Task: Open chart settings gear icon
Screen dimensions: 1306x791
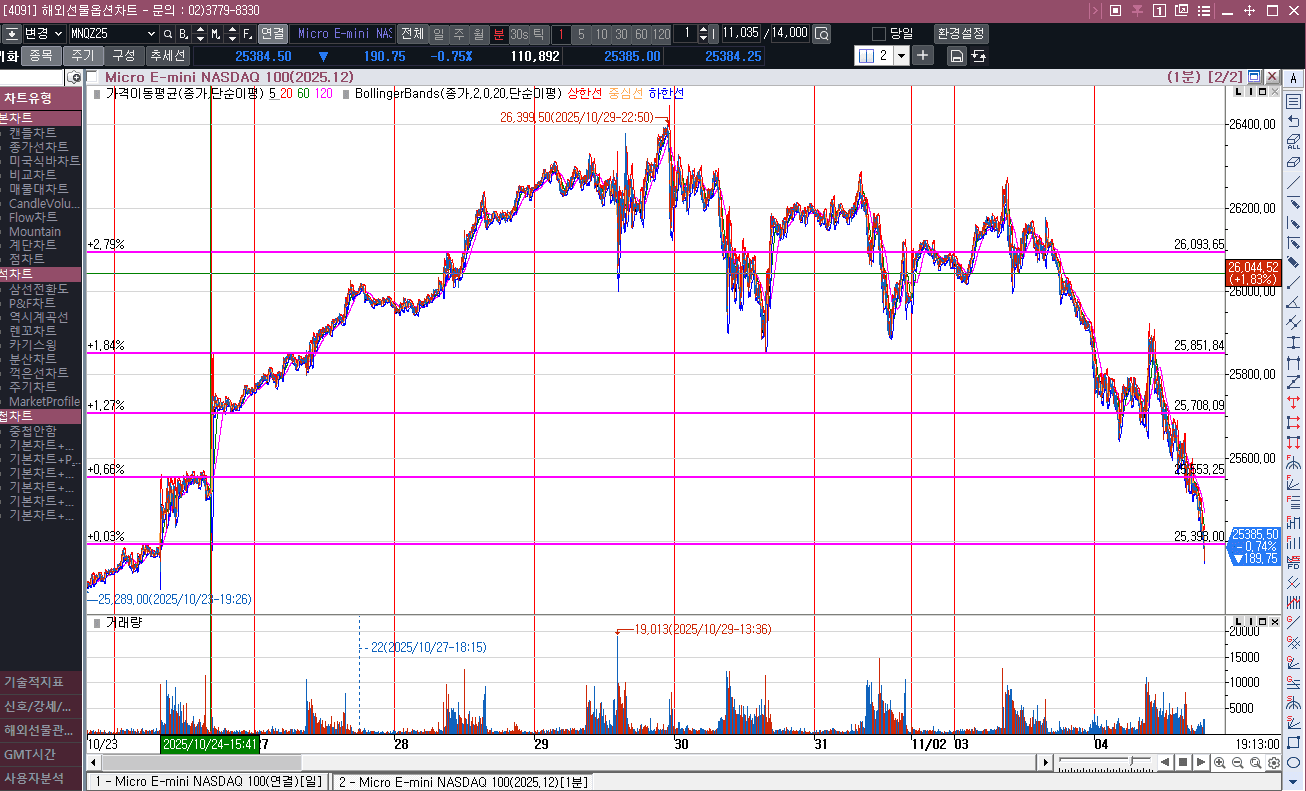Action: (1273, 763)
